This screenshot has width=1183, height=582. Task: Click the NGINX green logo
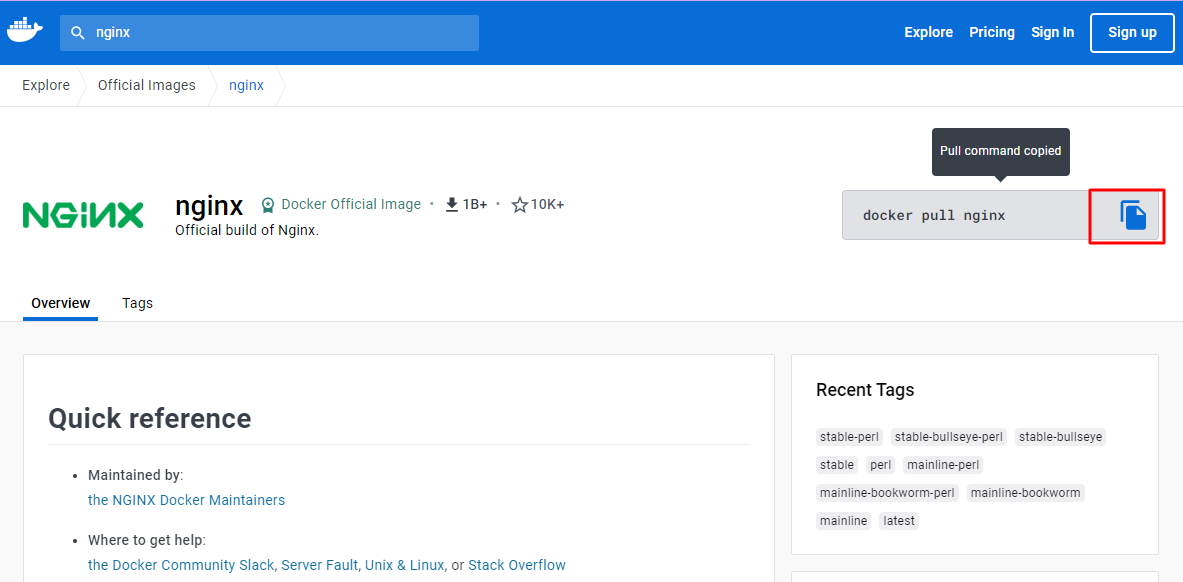point(83,215)
